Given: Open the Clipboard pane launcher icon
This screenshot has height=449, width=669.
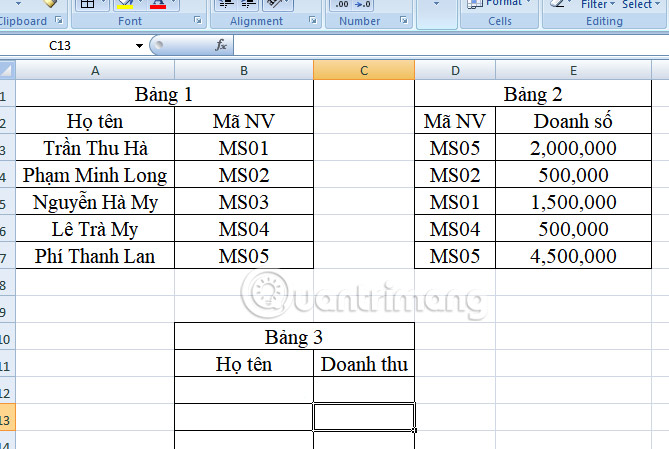Looking at the screenshot, I should [59, 21].
